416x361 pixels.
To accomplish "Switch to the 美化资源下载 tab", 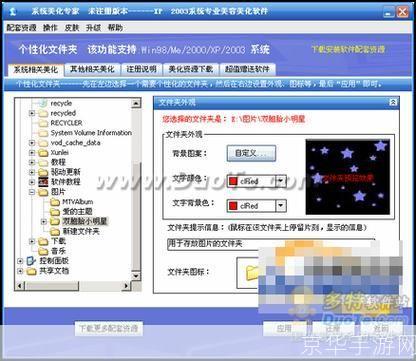I will coord(191,69).
